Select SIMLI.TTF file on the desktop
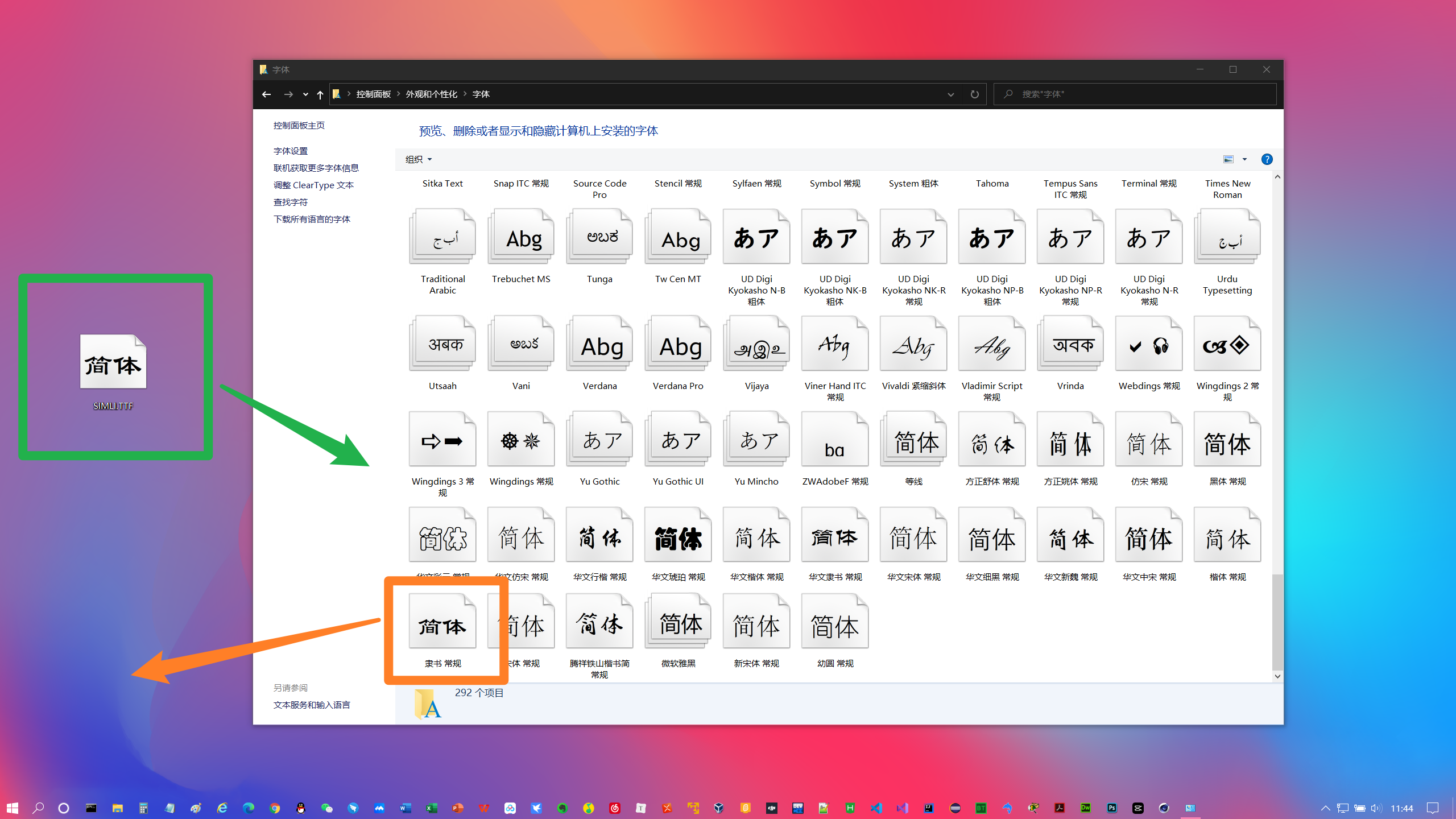Screen dimensions: 1456x819 (x=113, y=371)
